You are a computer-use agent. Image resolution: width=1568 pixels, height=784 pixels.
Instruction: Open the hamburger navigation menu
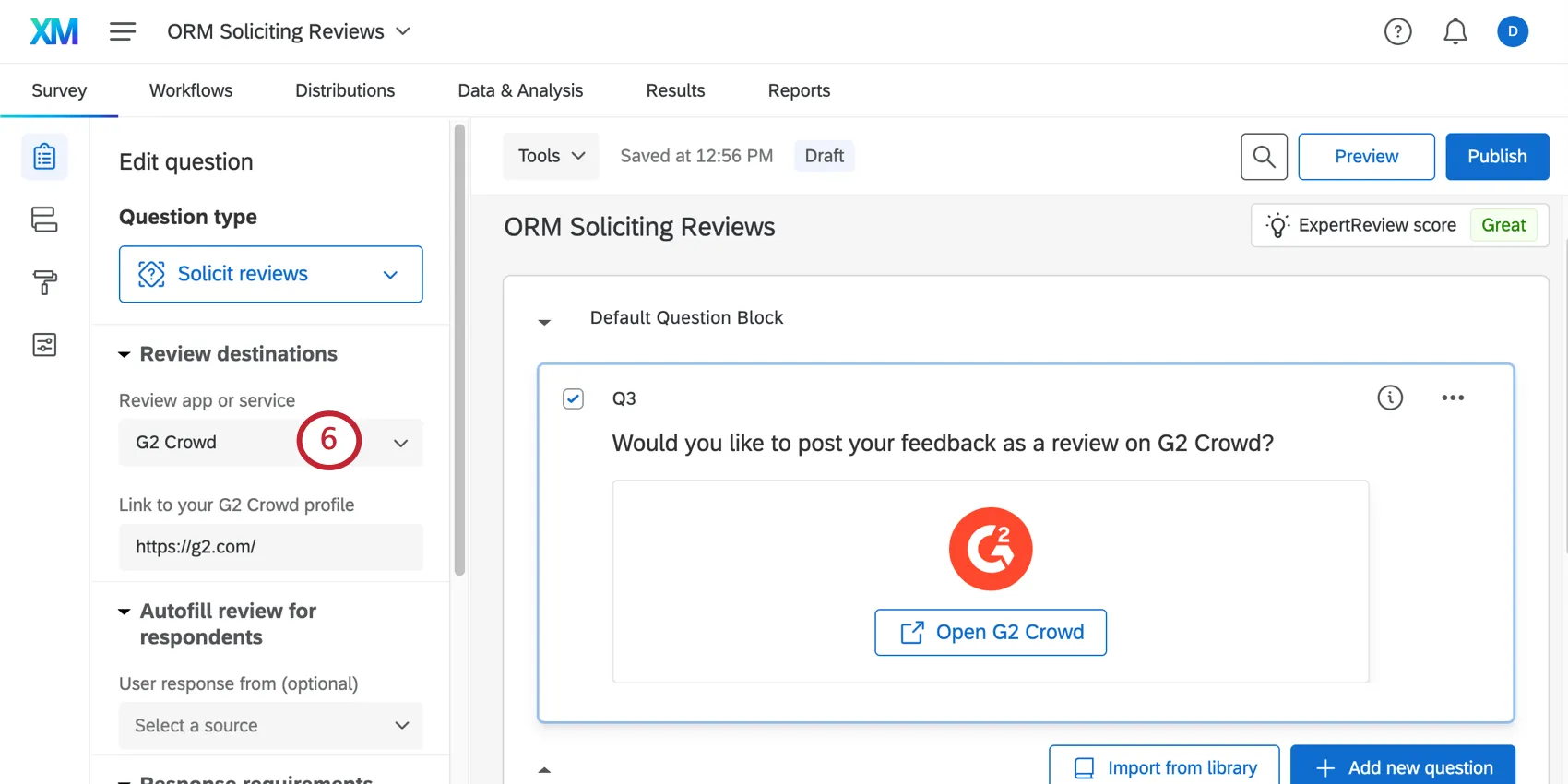[x=123, y=31]
